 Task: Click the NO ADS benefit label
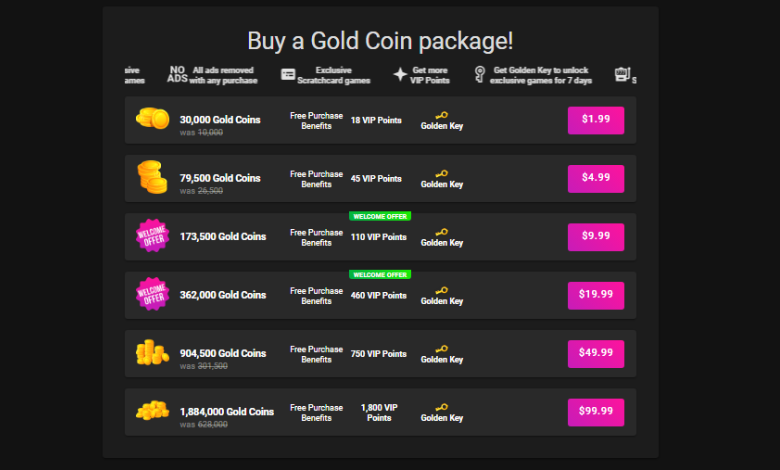coord(177,74)
